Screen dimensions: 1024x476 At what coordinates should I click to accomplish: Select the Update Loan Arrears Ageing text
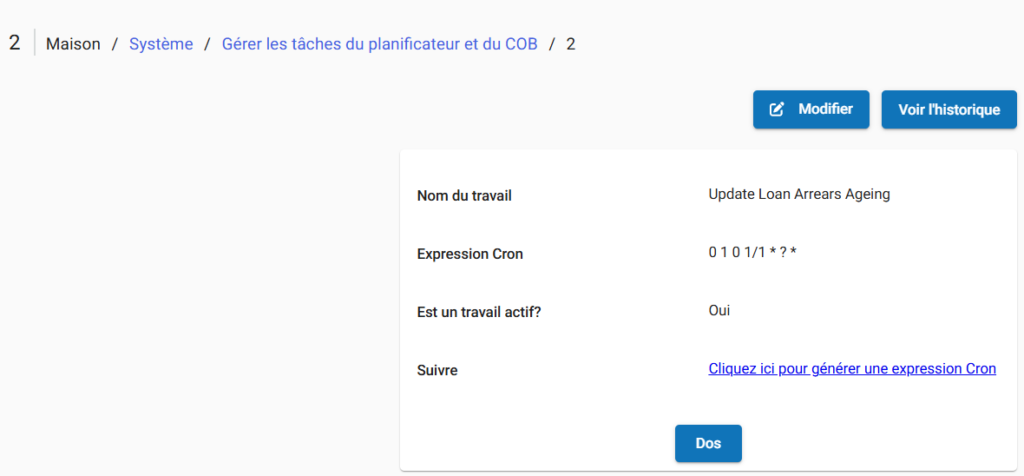click(799, 194)
